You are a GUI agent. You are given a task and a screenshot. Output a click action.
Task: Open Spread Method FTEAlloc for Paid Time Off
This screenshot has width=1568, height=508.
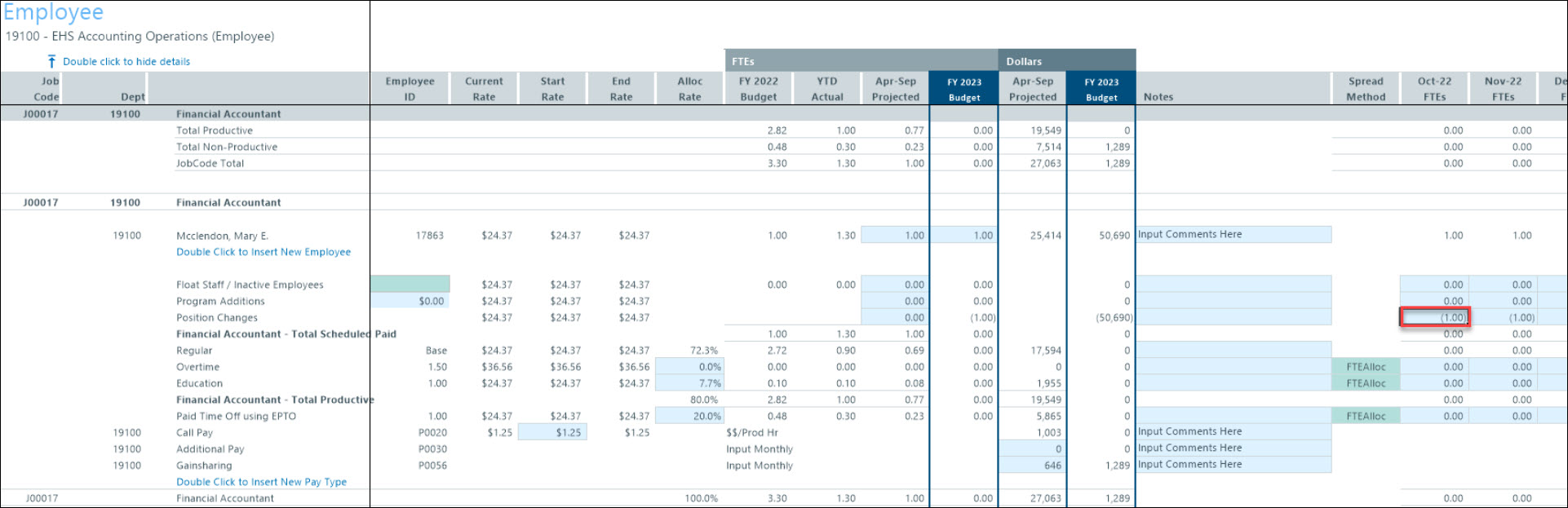(1366, 416)
